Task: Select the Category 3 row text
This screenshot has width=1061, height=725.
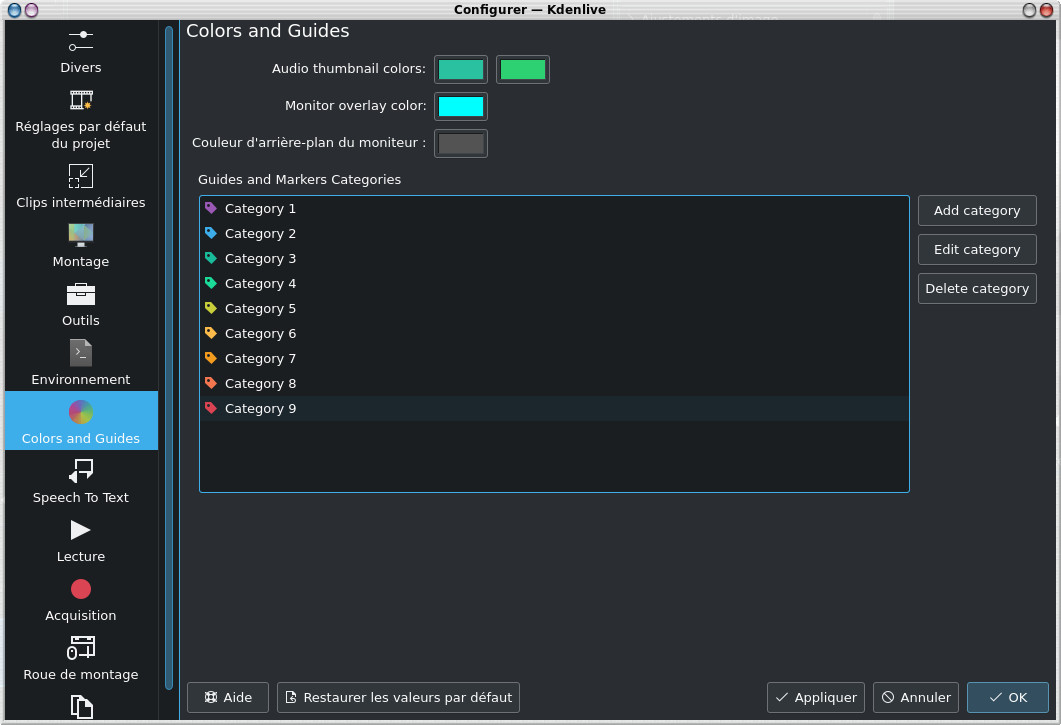Action: coord(261,259)
